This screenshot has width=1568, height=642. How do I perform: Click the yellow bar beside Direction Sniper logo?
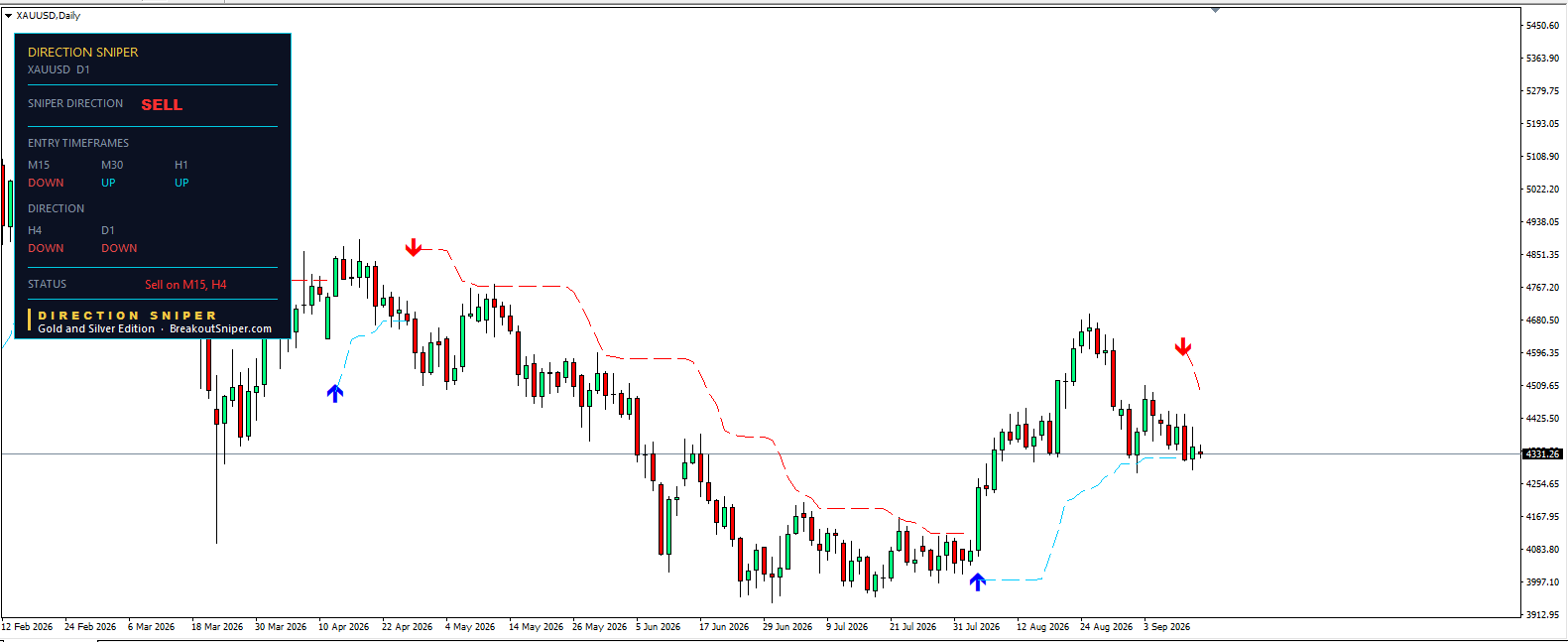[30, 321]
